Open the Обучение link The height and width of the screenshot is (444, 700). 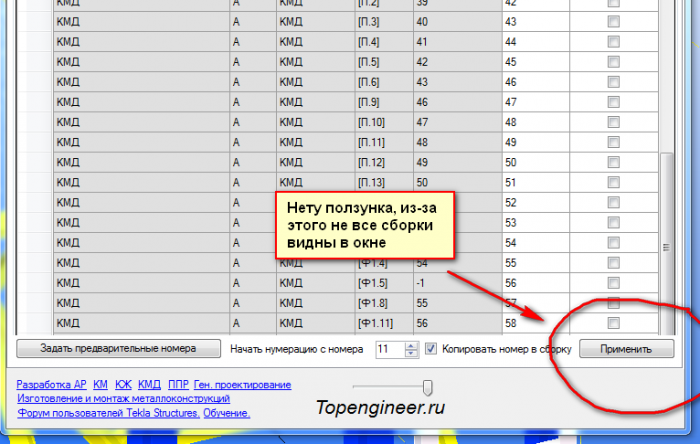pos(226,413)
